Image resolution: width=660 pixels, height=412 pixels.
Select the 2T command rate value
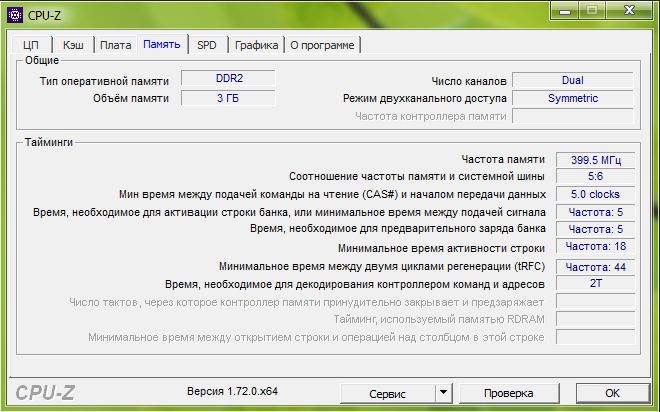[x=596, y=283]
